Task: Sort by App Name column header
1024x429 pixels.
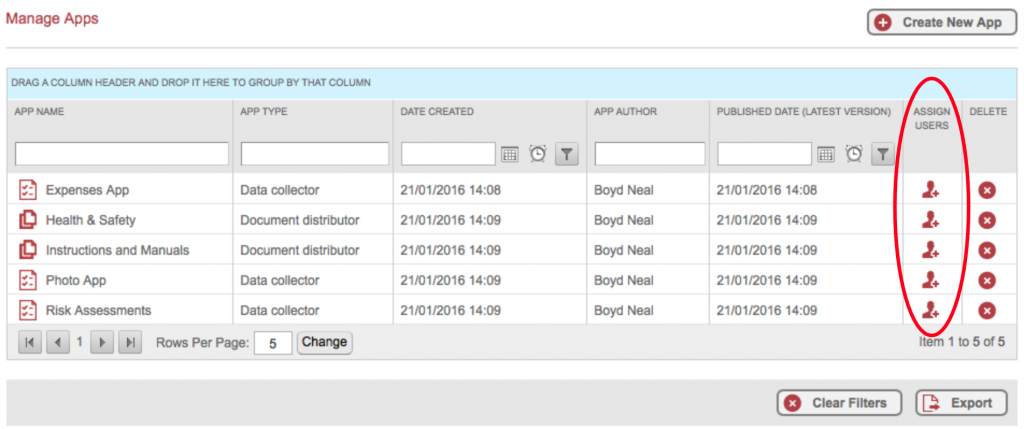Action: click(x=40, y=112)
